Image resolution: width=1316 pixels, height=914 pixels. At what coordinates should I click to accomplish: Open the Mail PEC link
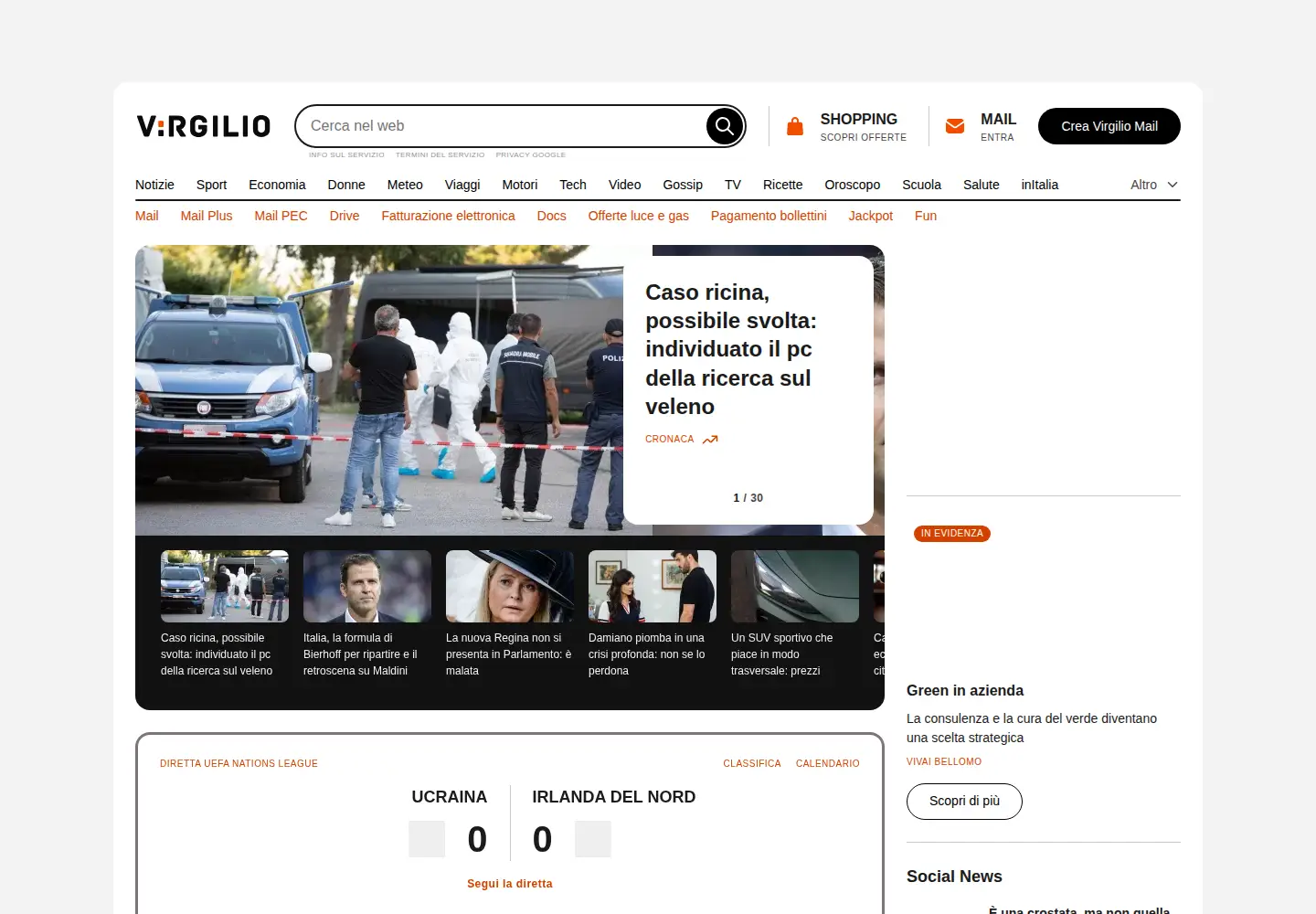[x=281, y=216]
